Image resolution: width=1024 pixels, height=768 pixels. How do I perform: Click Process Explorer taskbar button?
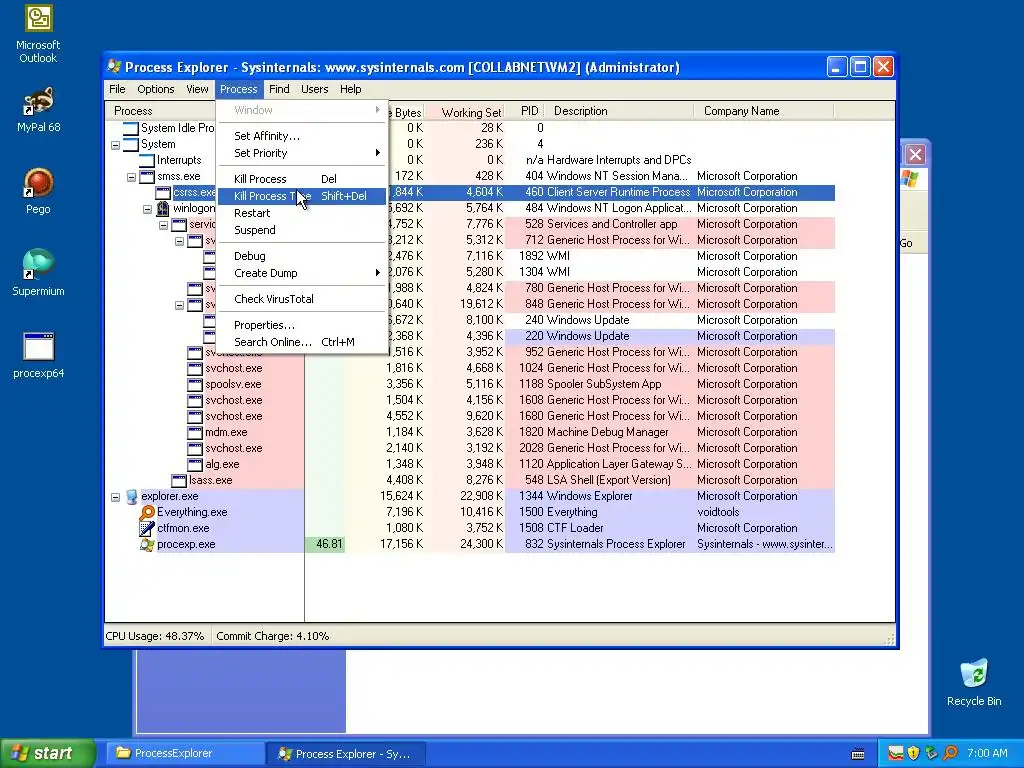pos(346,754)
